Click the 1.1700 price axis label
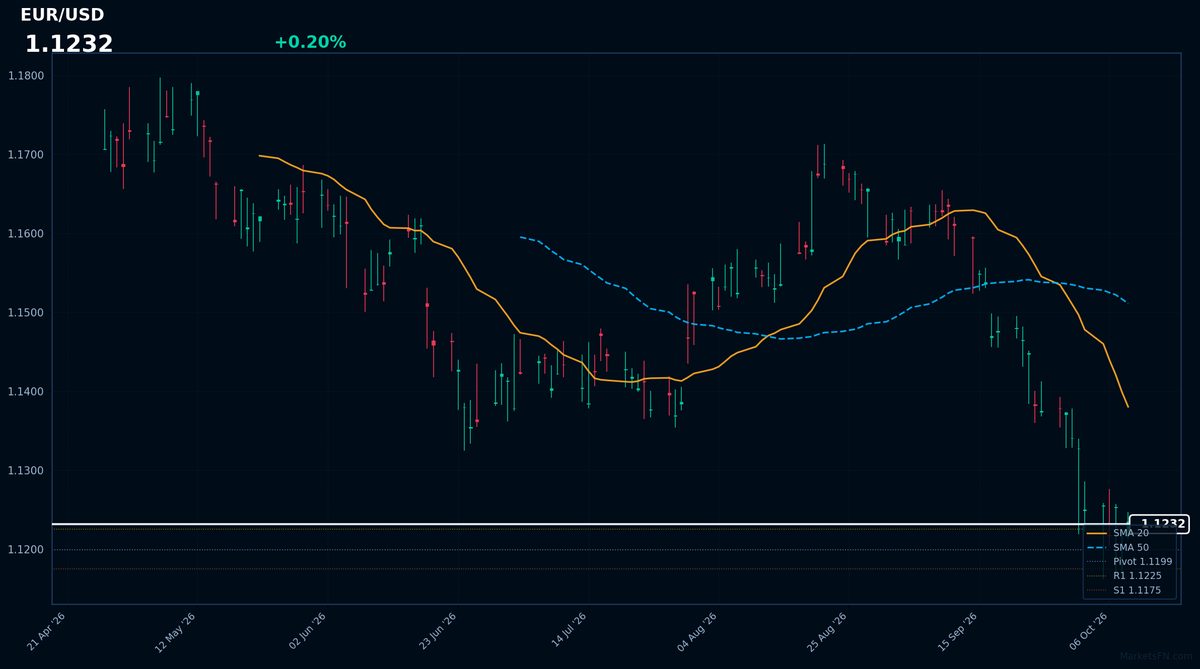The image size is (1200, 669). (x=26, y=155)
